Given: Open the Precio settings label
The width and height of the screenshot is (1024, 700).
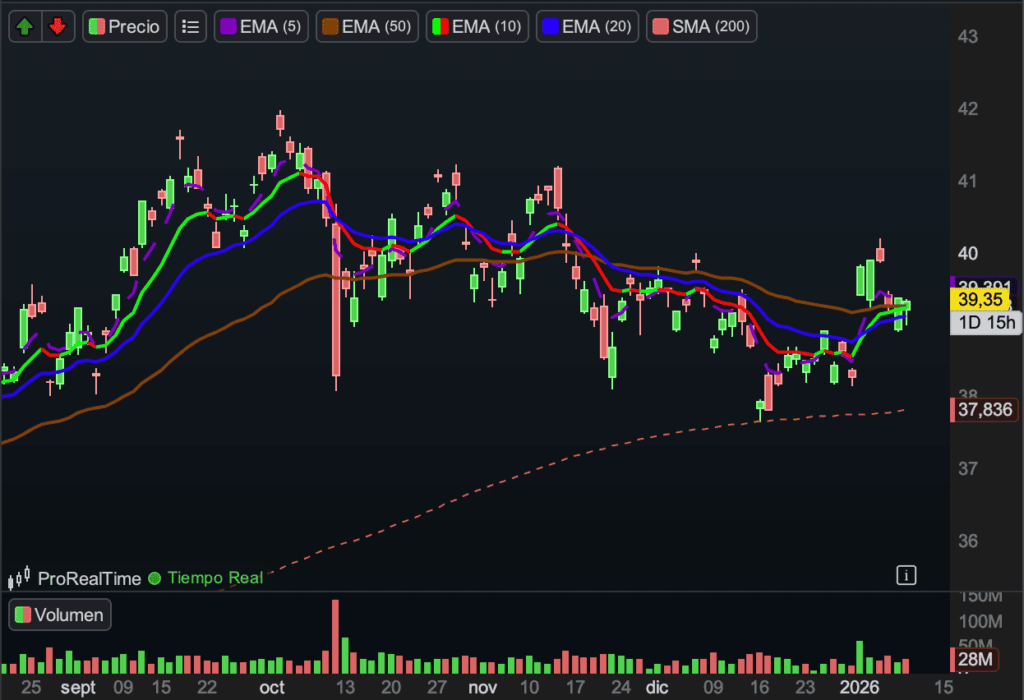Looking at the screenshot, I should 134,27.
